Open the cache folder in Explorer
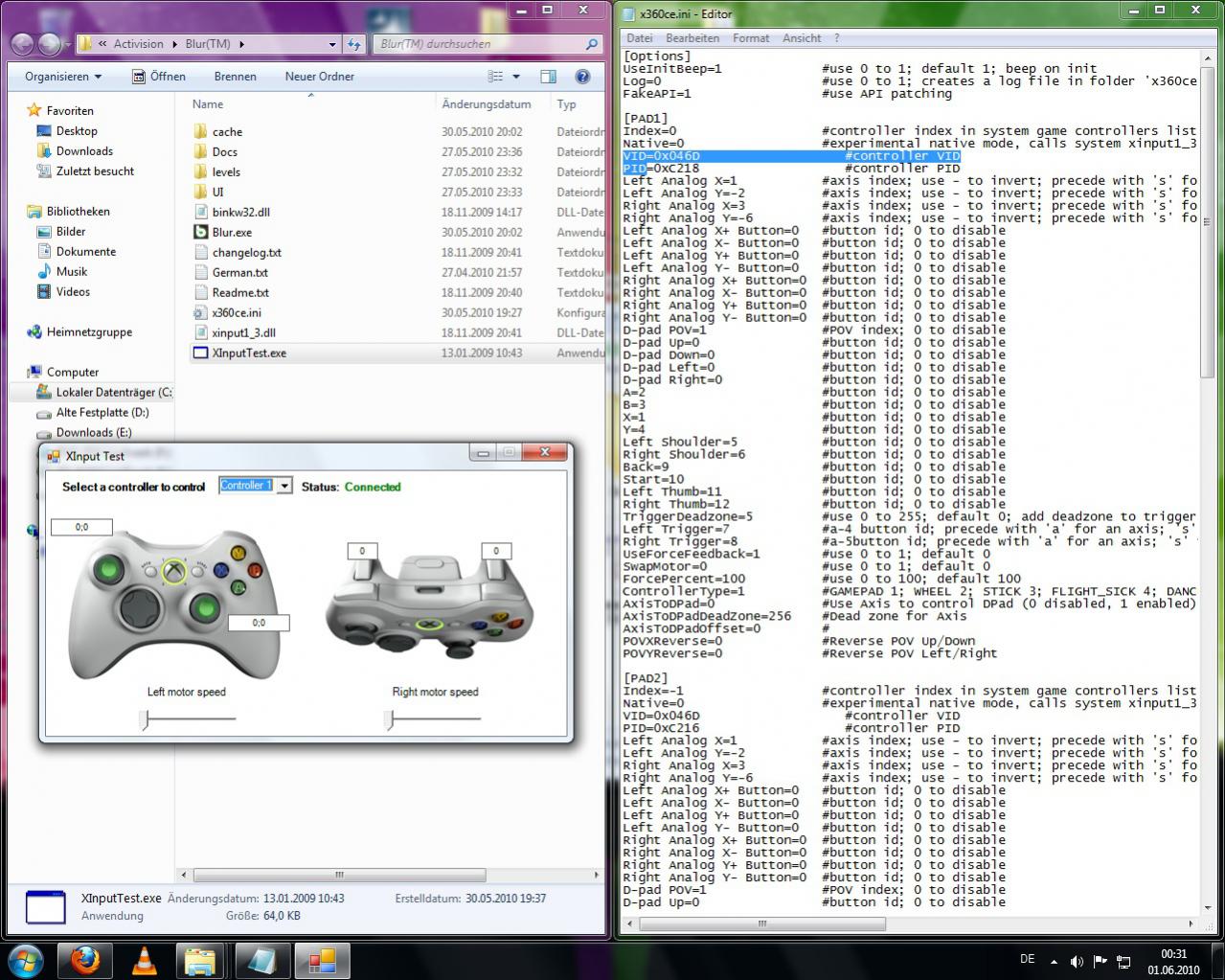Screen dimensions: 1225x980 click(227, 132)
